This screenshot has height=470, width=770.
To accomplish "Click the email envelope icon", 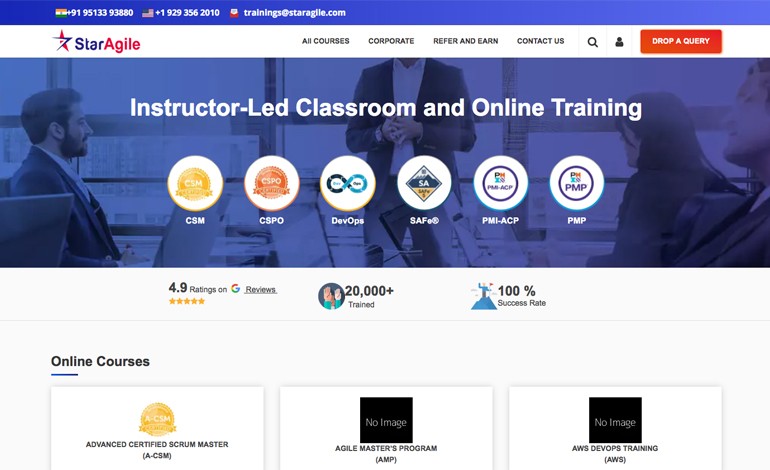I will (234, 13).
